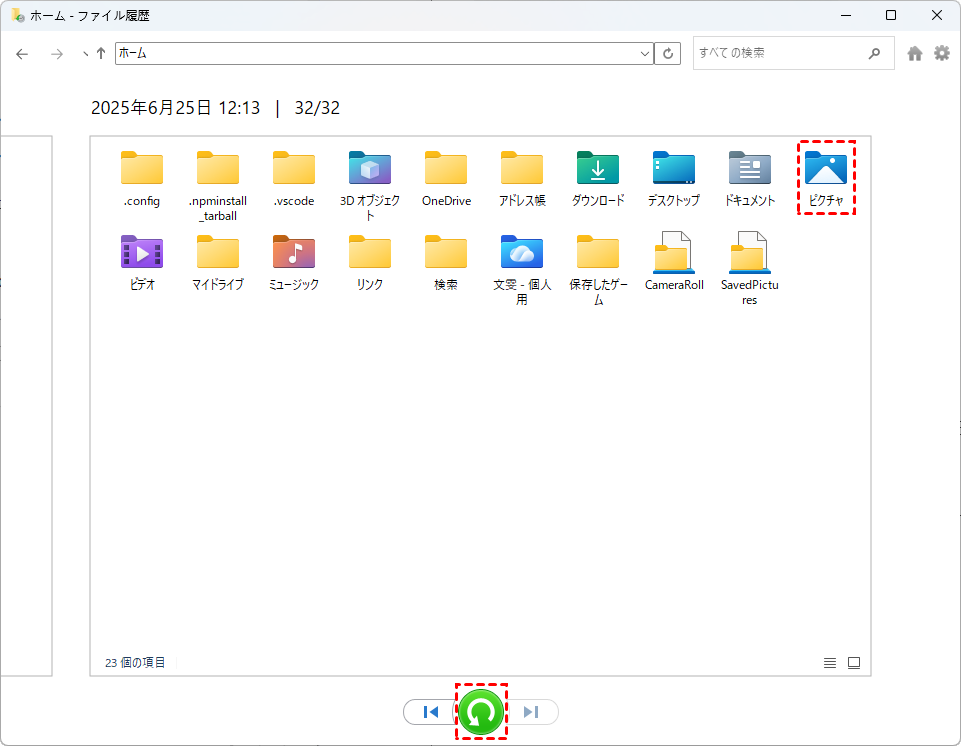Go to the next backup version
The width and height of the screenshot is (961, 746).
point(531,712)
